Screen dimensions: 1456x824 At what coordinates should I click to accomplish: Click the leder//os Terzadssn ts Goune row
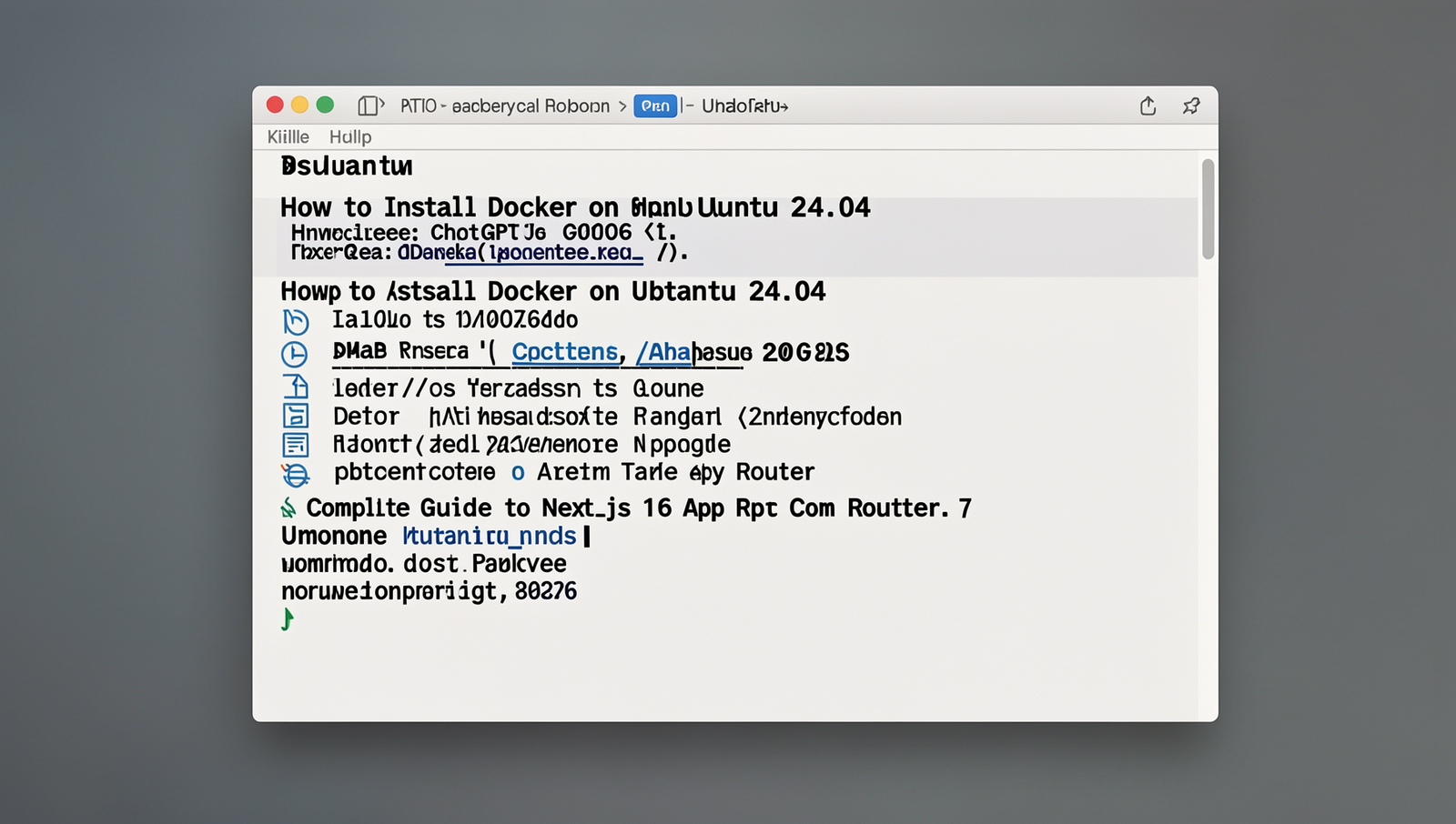[518, 388]
